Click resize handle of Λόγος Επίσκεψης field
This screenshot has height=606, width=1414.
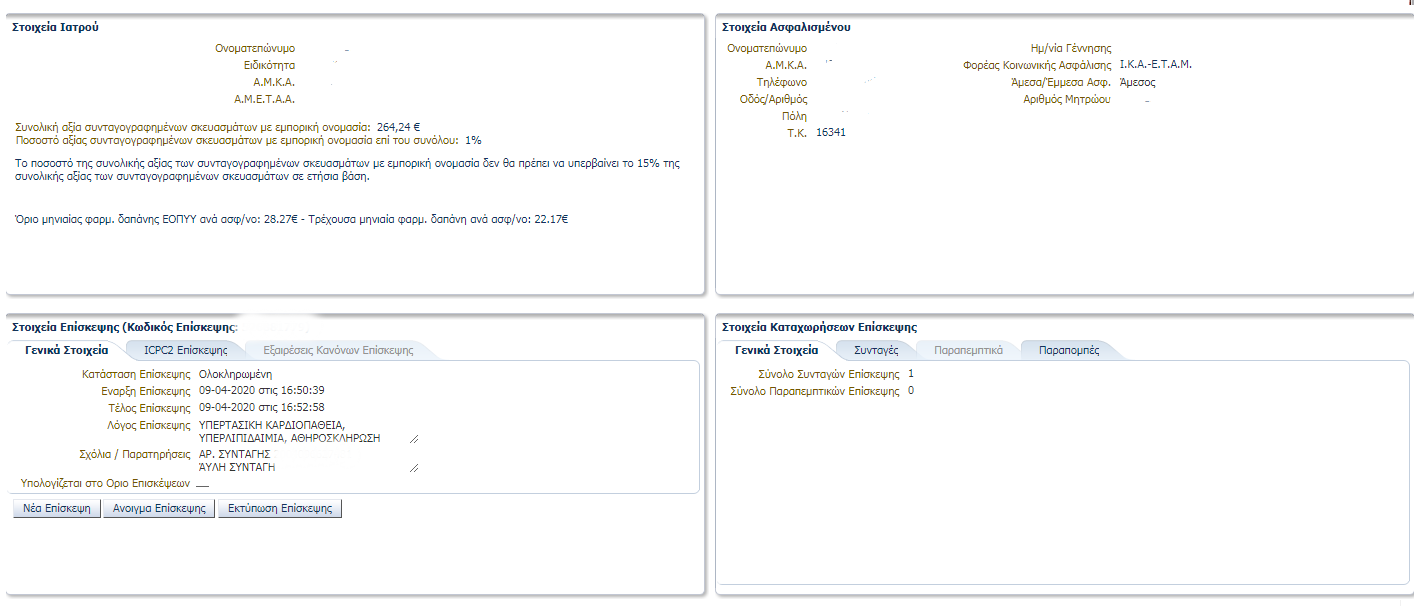(413, 438)
